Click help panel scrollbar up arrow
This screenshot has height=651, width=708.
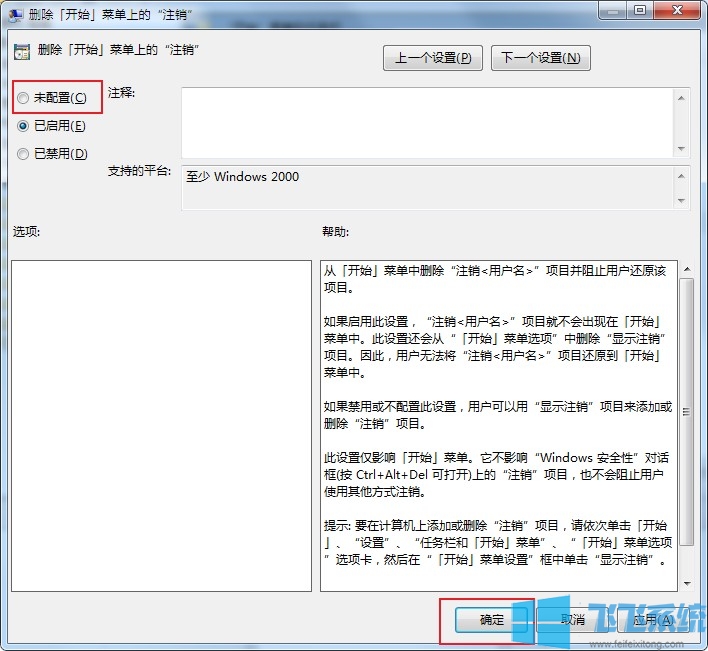coord(687,270)
